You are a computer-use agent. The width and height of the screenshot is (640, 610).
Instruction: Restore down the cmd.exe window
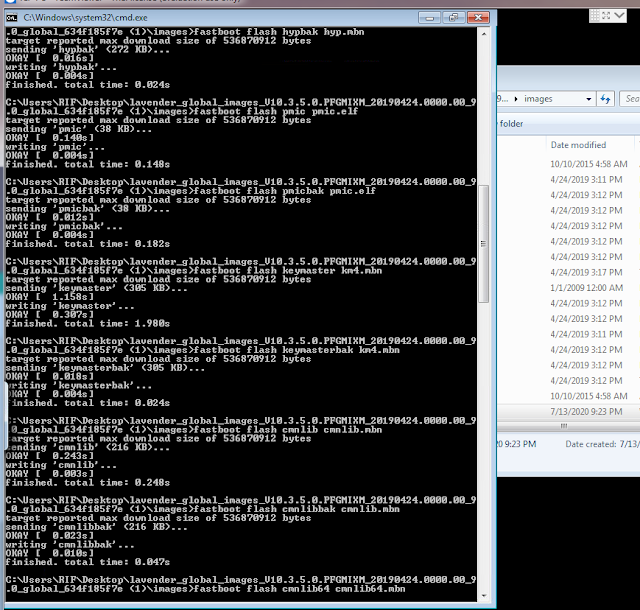pos(453,18)
